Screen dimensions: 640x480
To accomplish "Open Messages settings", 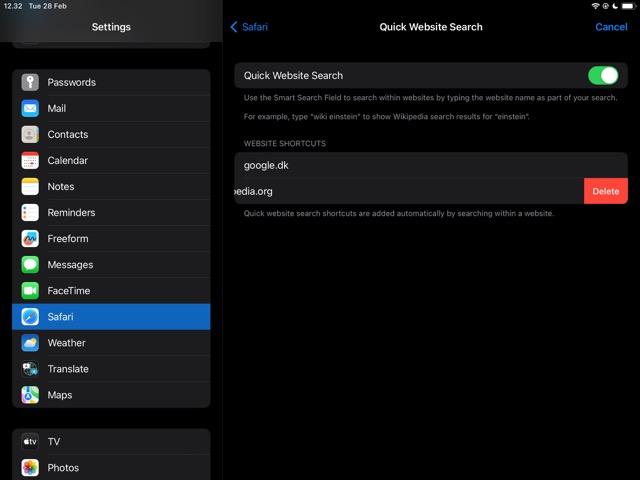I will [70, 265].
